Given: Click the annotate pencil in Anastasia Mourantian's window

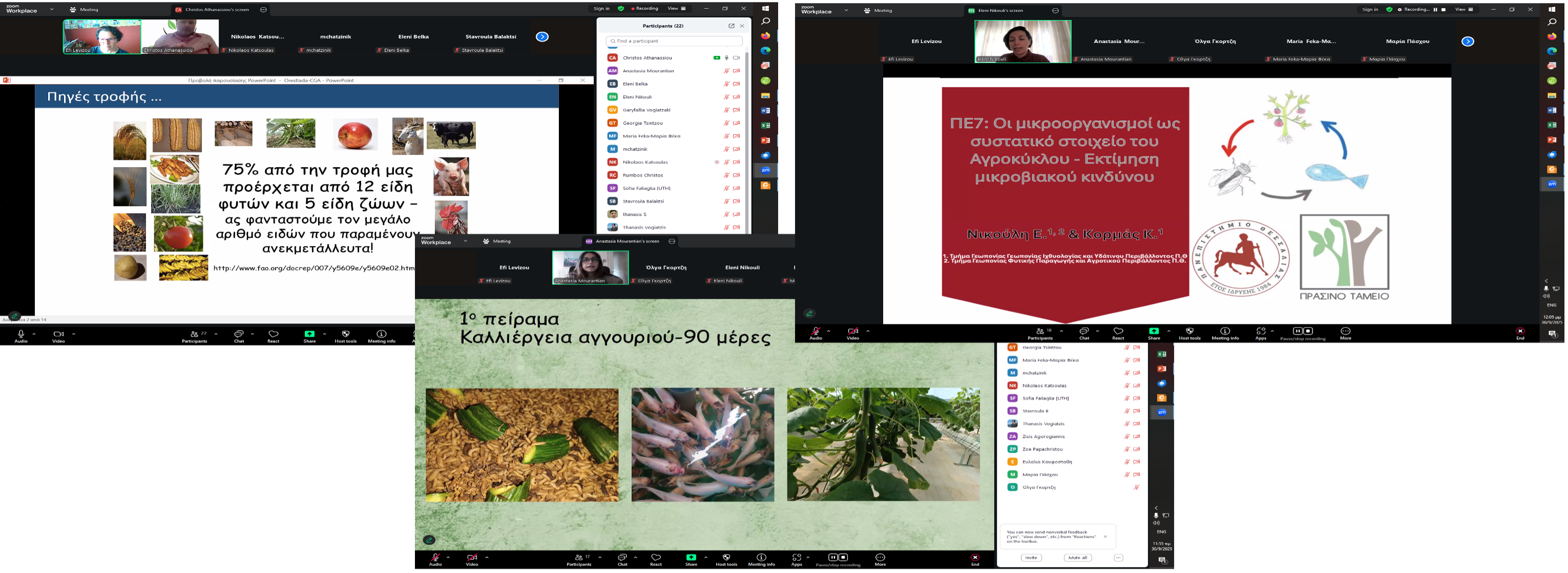Looking at the screenshot, I should 429,540.
